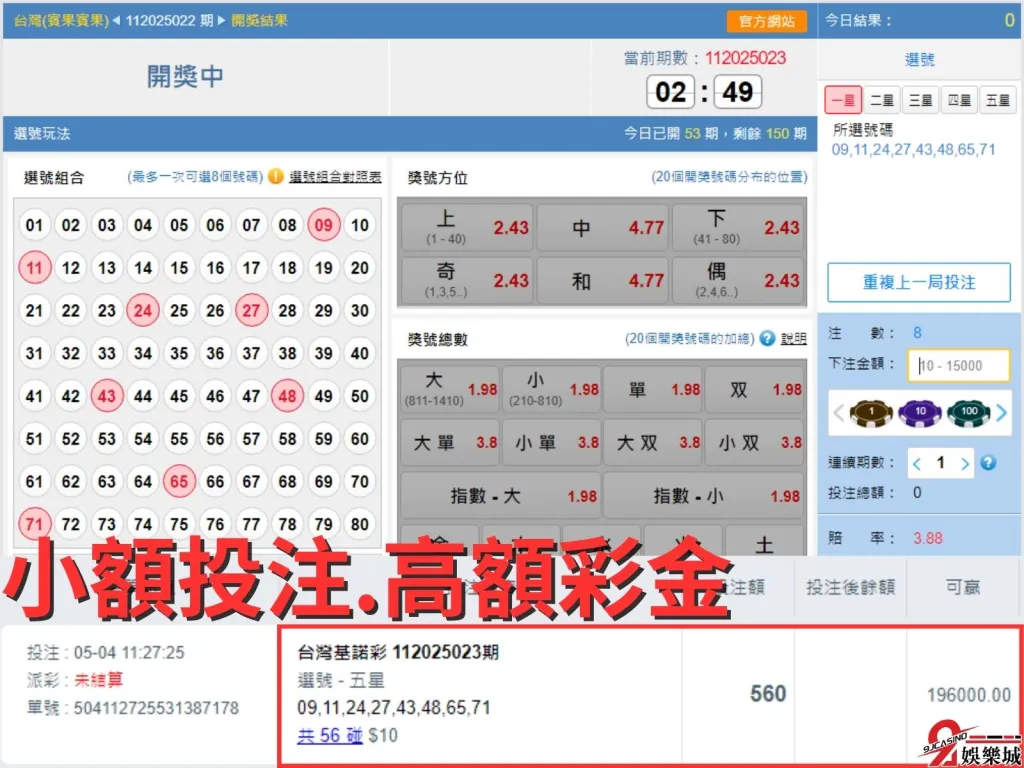Screen dimensions: 1024x768
Task: Click the 重複上一局投注 button
Action: 919,283
